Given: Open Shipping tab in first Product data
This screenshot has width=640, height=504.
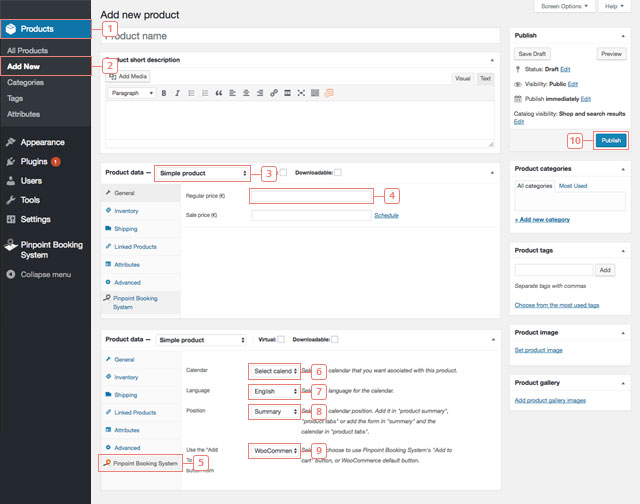Looking at the screenshot, I should (x=126, y=229).
